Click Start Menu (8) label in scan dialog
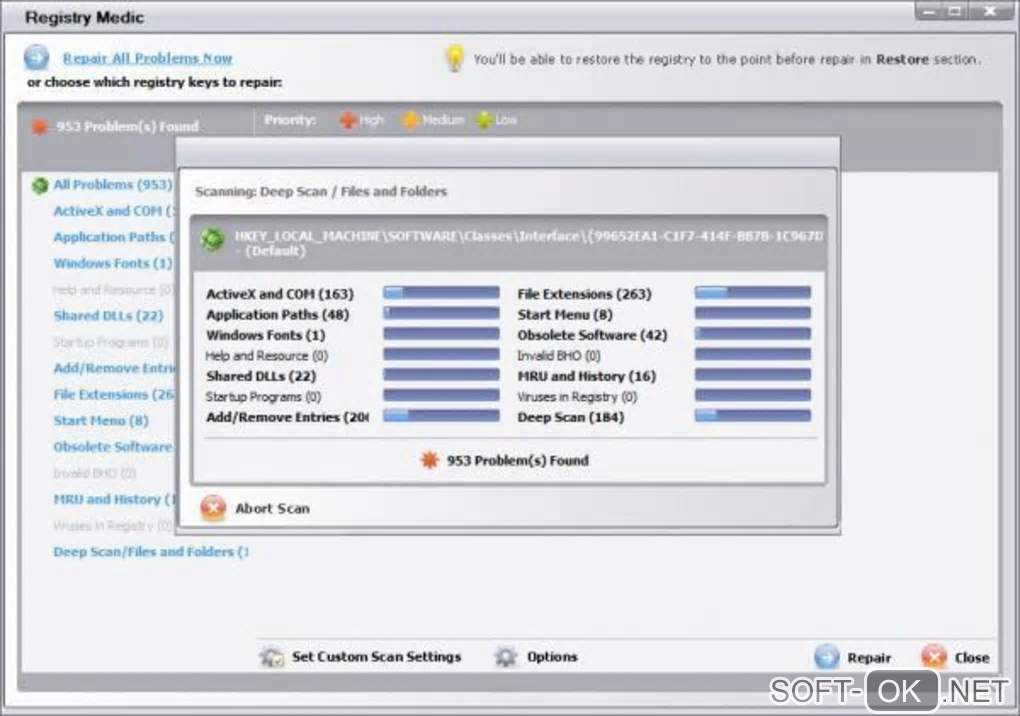This screenshot has height=716, width=1020. pos(565,315)
